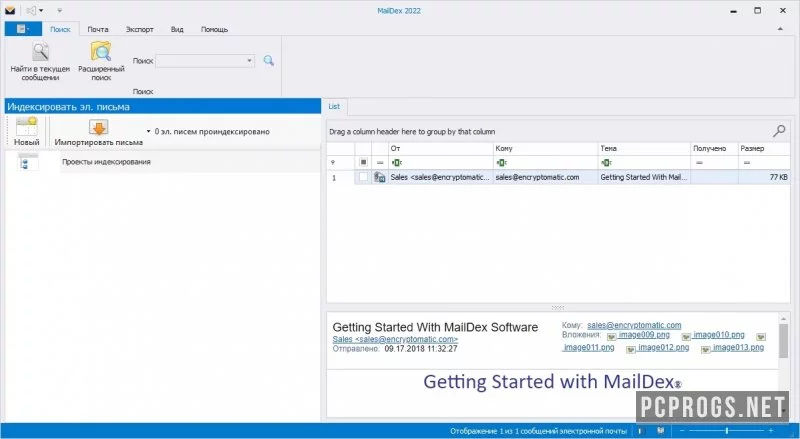The height and width of the screenshot is (439, 800).
Task: Click the Импортировать письма download icon
Action: point(98,127)
